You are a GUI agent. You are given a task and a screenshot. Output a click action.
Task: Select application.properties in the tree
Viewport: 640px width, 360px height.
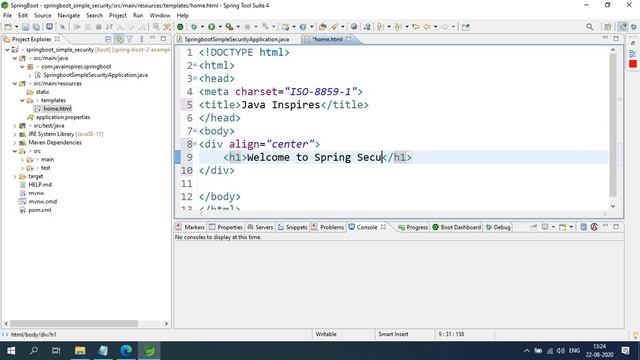[x=63, y=117]
